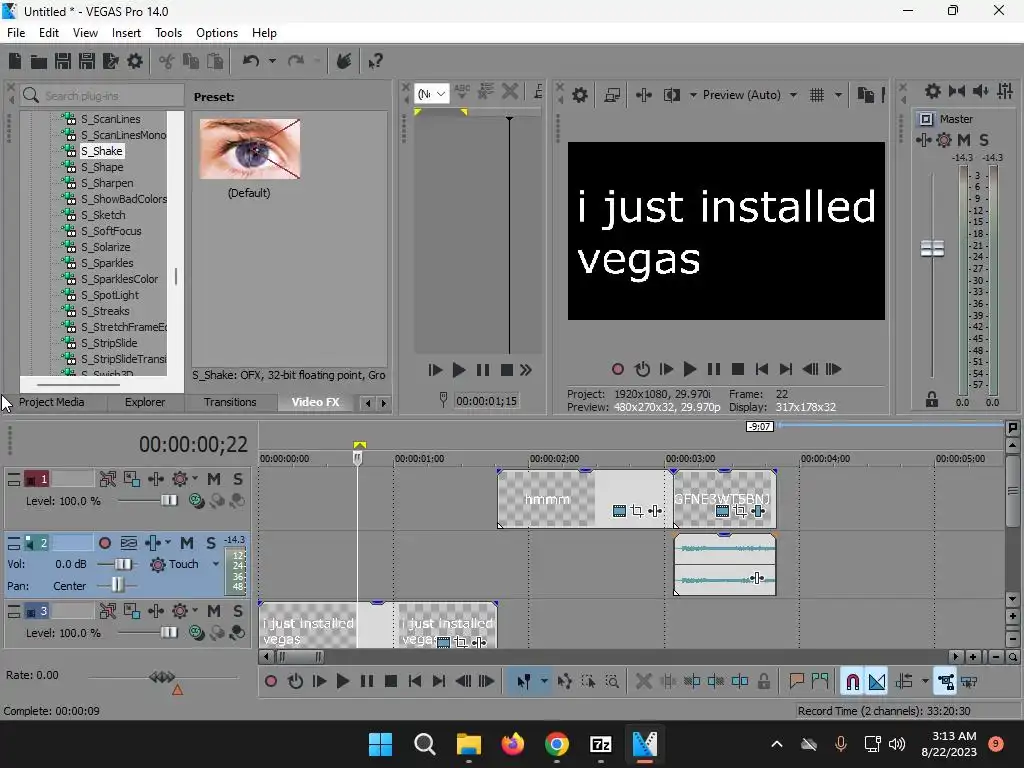Toggle split screen view icon in preview
Viewport: 1024px width, 768px height.
click(671, 95)
